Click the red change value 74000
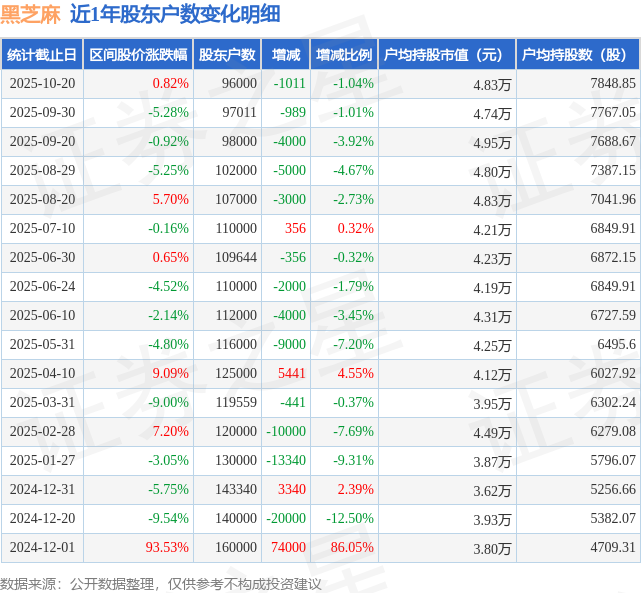The image size is (641, 593). tap(289, 548)
